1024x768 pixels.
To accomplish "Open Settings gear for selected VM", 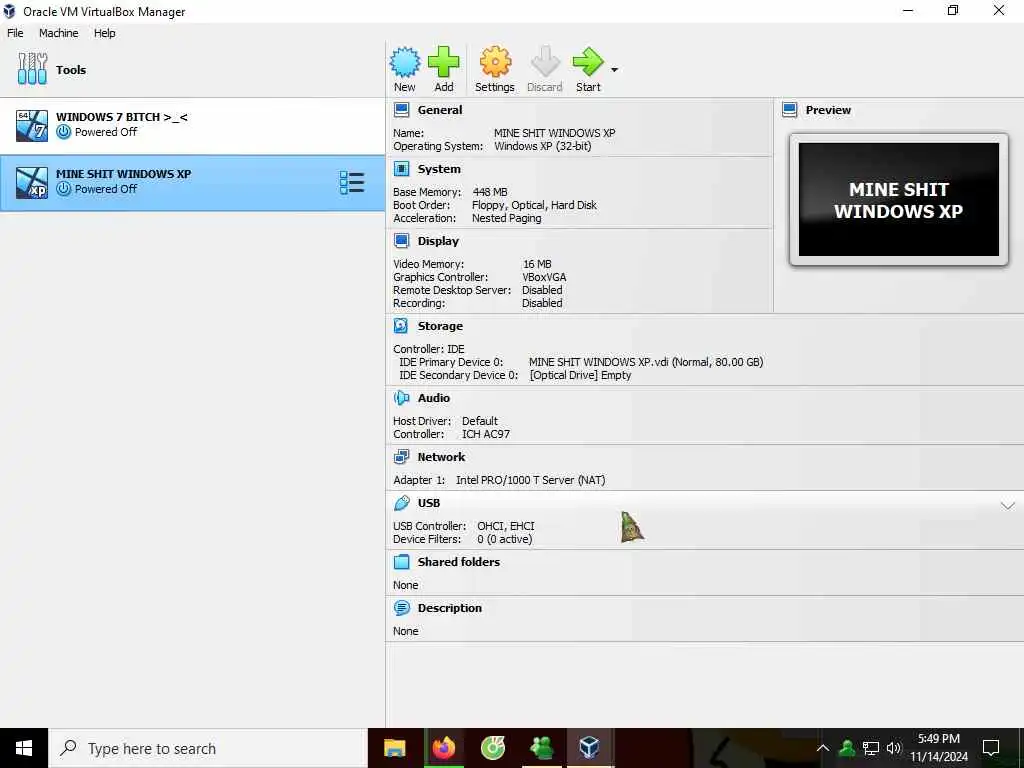I will pos(495,63).
